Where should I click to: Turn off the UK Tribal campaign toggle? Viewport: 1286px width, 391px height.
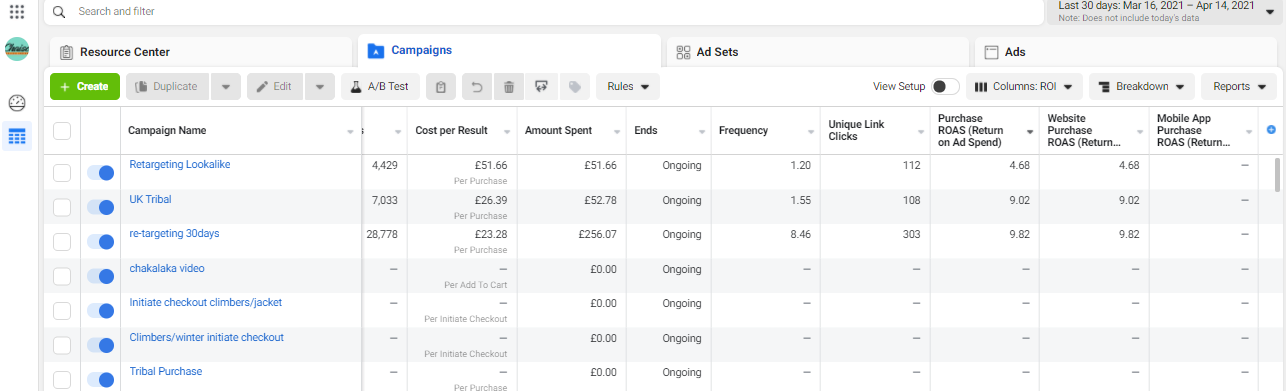click(x=100, y=208)
